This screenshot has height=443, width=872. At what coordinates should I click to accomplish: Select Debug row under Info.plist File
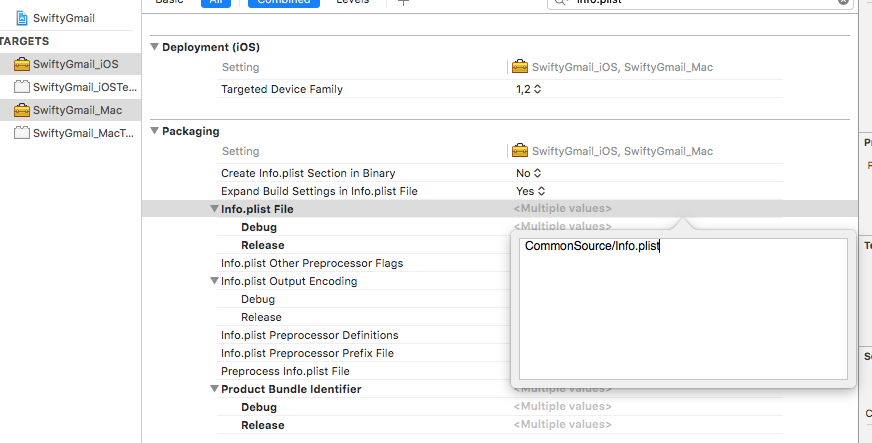pos(259,227)
